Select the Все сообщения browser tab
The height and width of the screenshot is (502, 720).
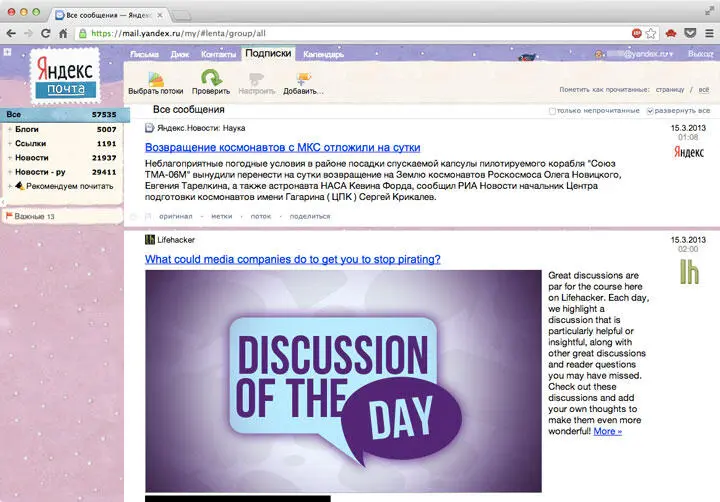(109, 15)
